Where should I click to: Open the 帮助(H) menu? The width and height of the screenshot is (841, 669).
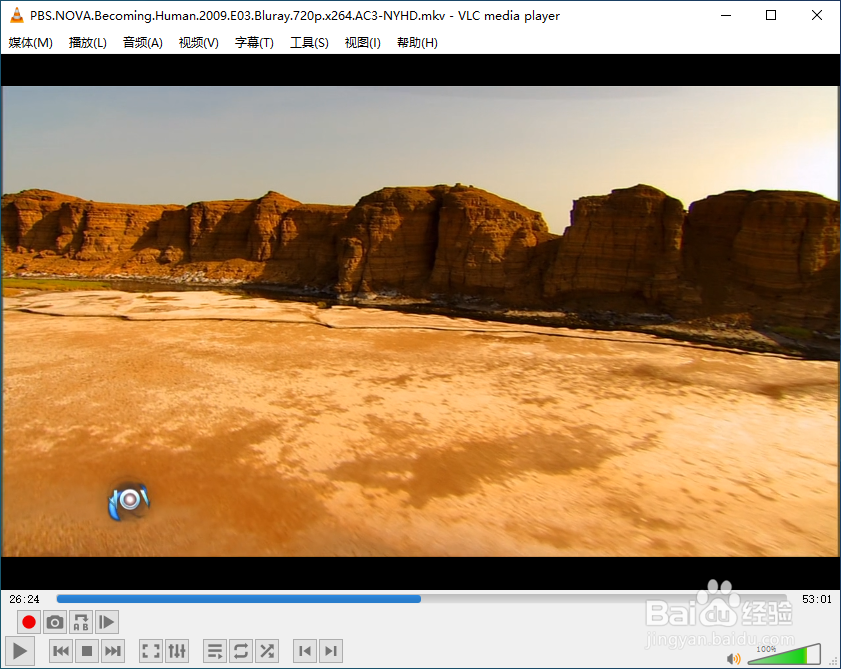417,42
